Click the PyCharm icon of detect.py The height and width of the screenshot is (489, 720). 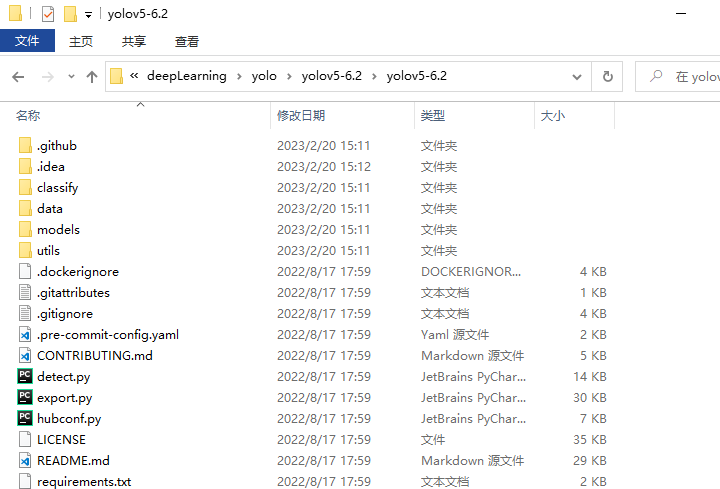tap(25, 377)
